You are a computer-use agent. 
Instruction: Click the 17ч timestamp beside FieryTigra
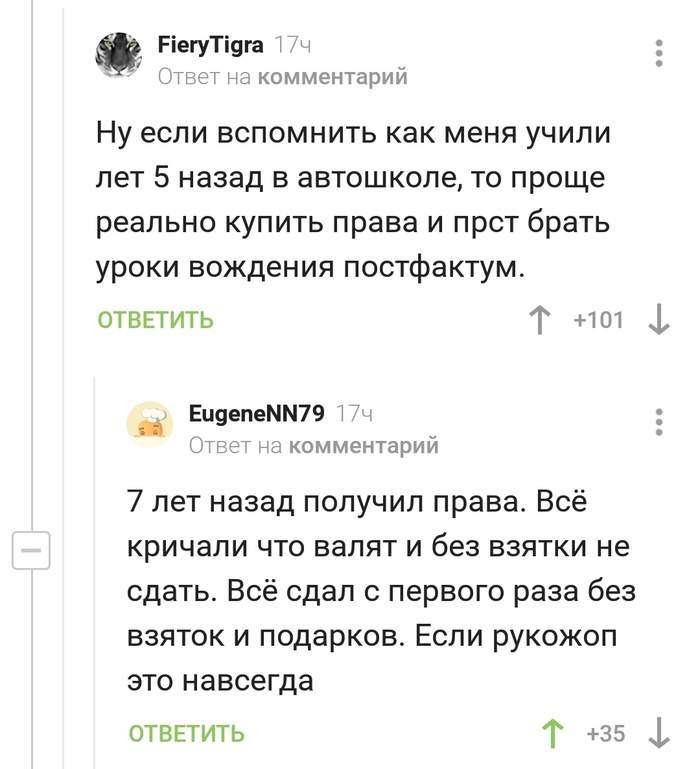click(x=293, y=44)
